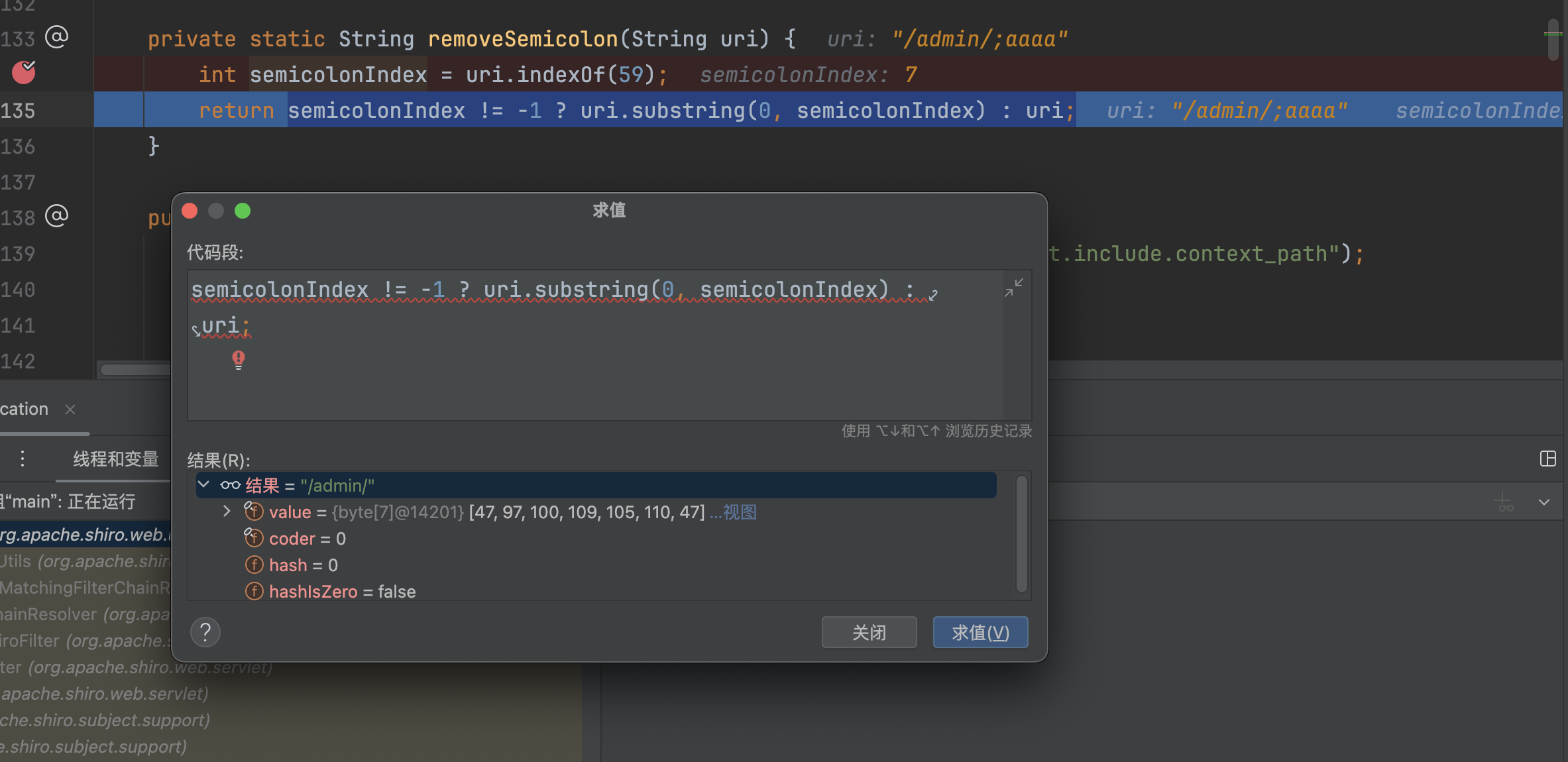Toggle the breakpoint on the semicolonIndex line
Viewport: 1568px width, 762px height.
pyautogui.click(x=24, y=73)
